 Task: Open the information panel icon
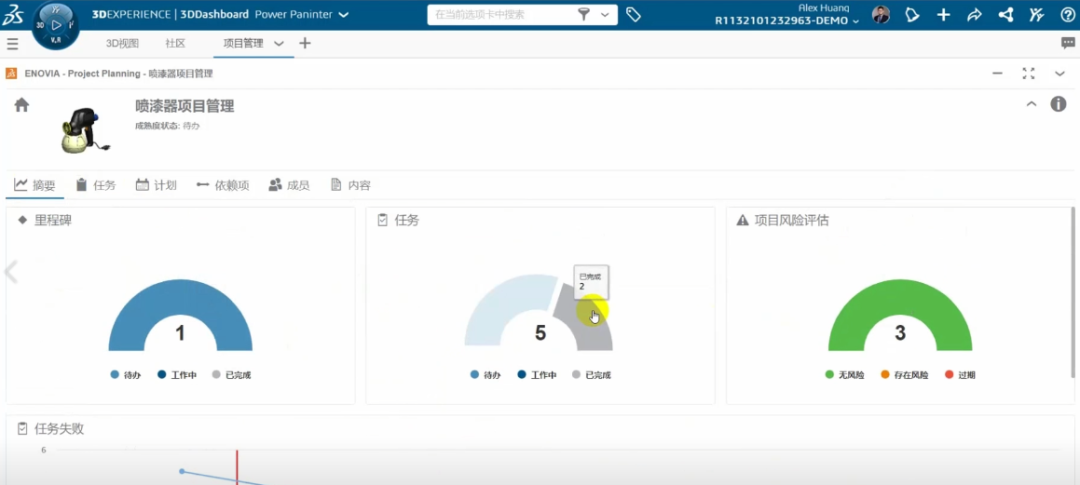tap(1058, 104)
